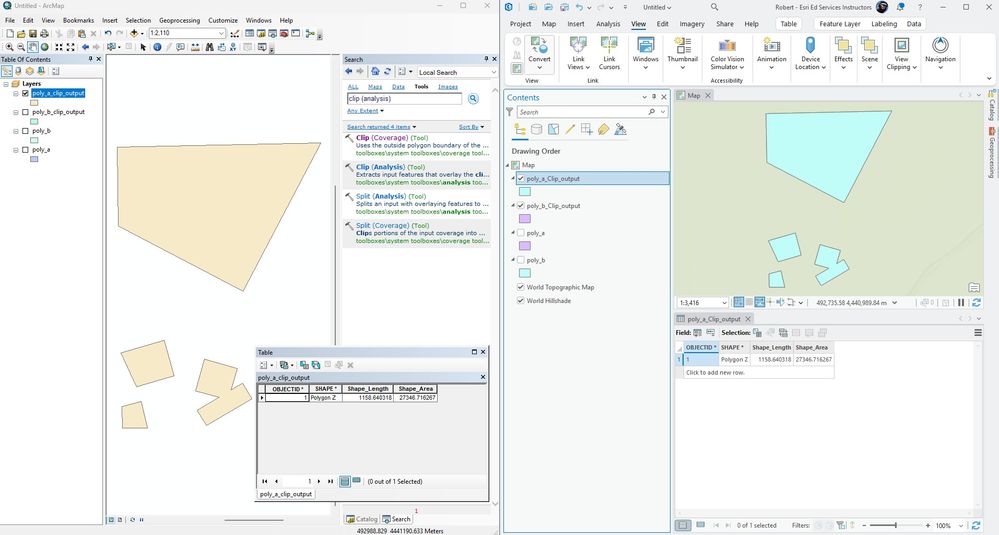Click Pro map refresh icon
This screenshot has width=999, height=535.
(x=976, y=303)
